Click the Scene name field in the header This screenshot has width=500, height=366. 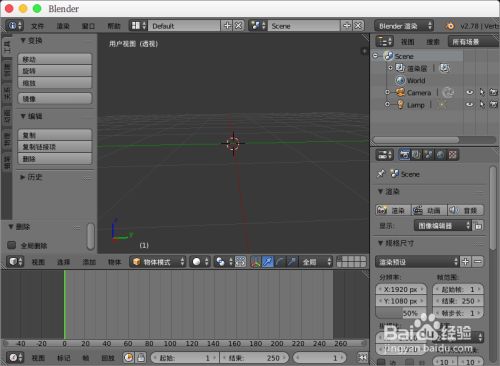304,26
